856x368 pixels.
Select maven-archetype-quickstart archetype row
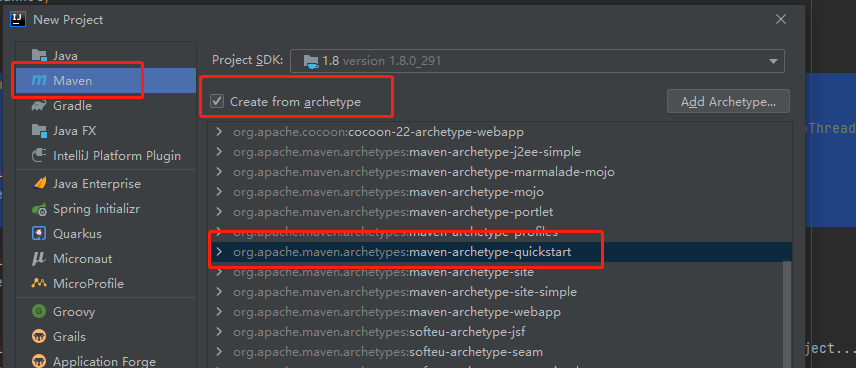(500, 252)
